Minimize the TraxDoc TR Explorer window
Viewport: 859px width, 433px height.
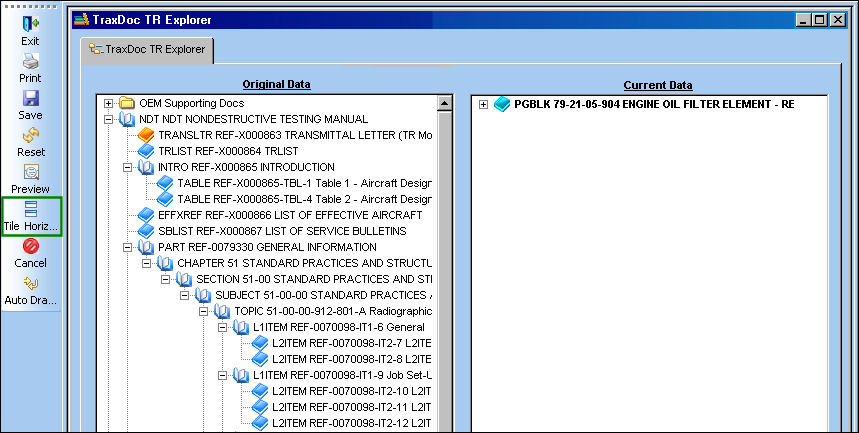pyautogui.click(x=804, y=20)
